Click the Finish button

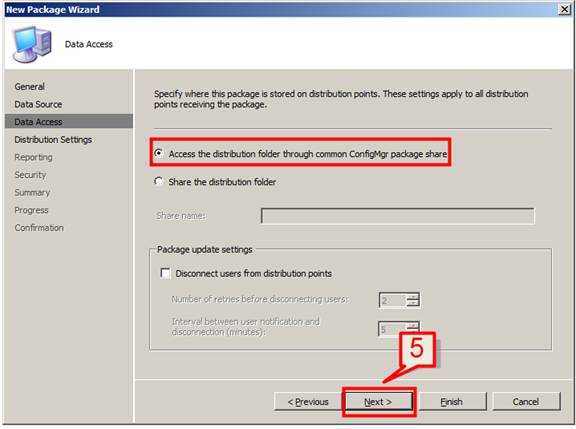tap(451, 402)
